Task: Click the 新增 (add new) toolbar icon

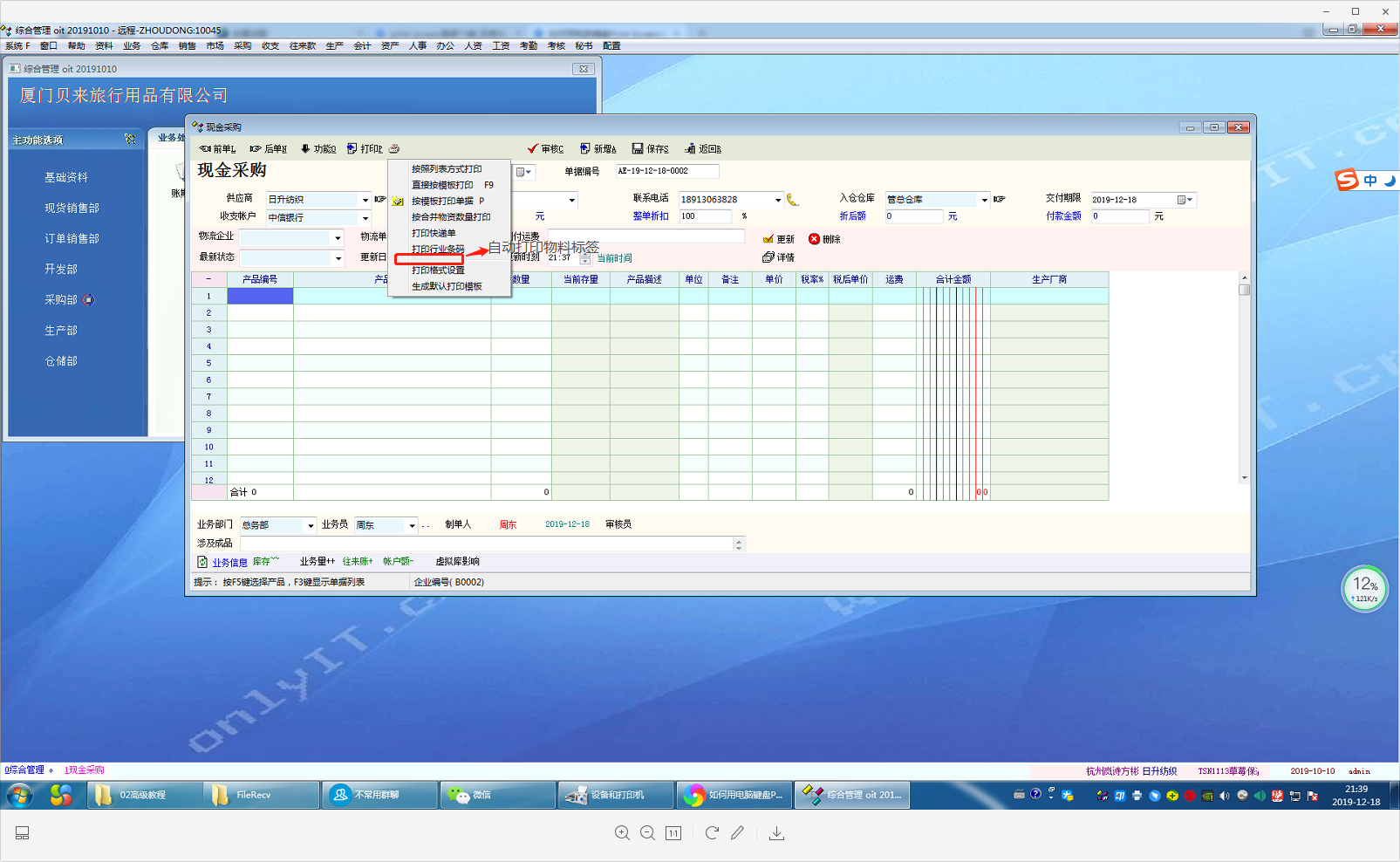Action: coord(585,149)
